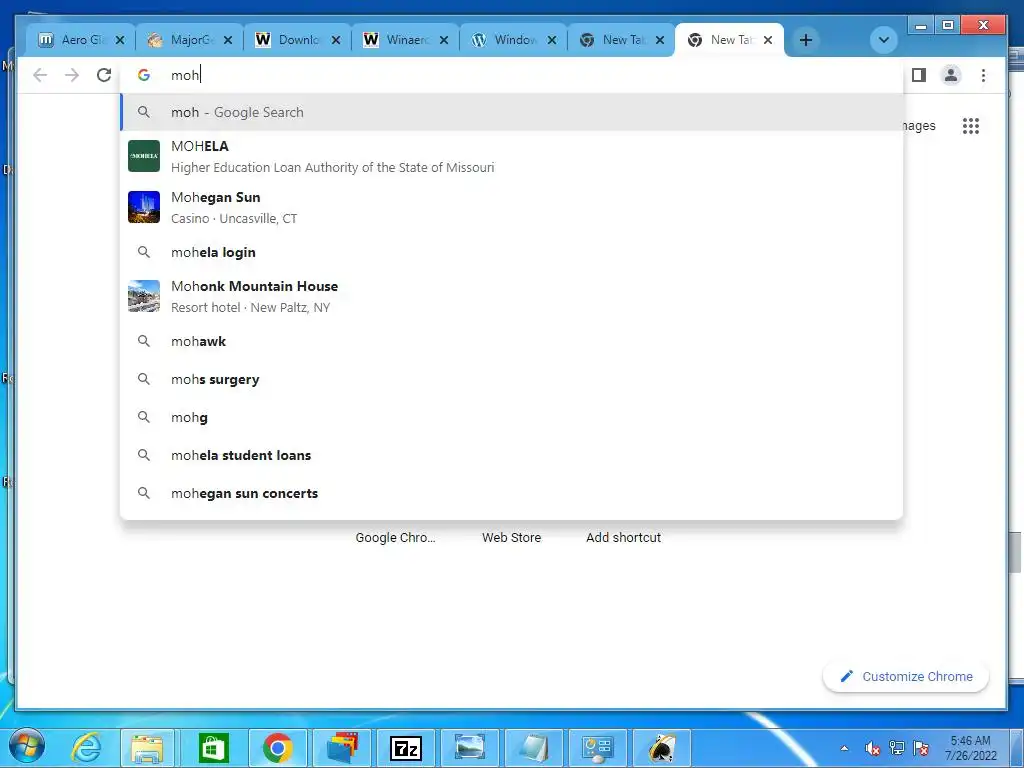Screen dimensions: 1024x768
Task: Open Windows Explorer folder in taskbar
Action: [x=148, y=748]
